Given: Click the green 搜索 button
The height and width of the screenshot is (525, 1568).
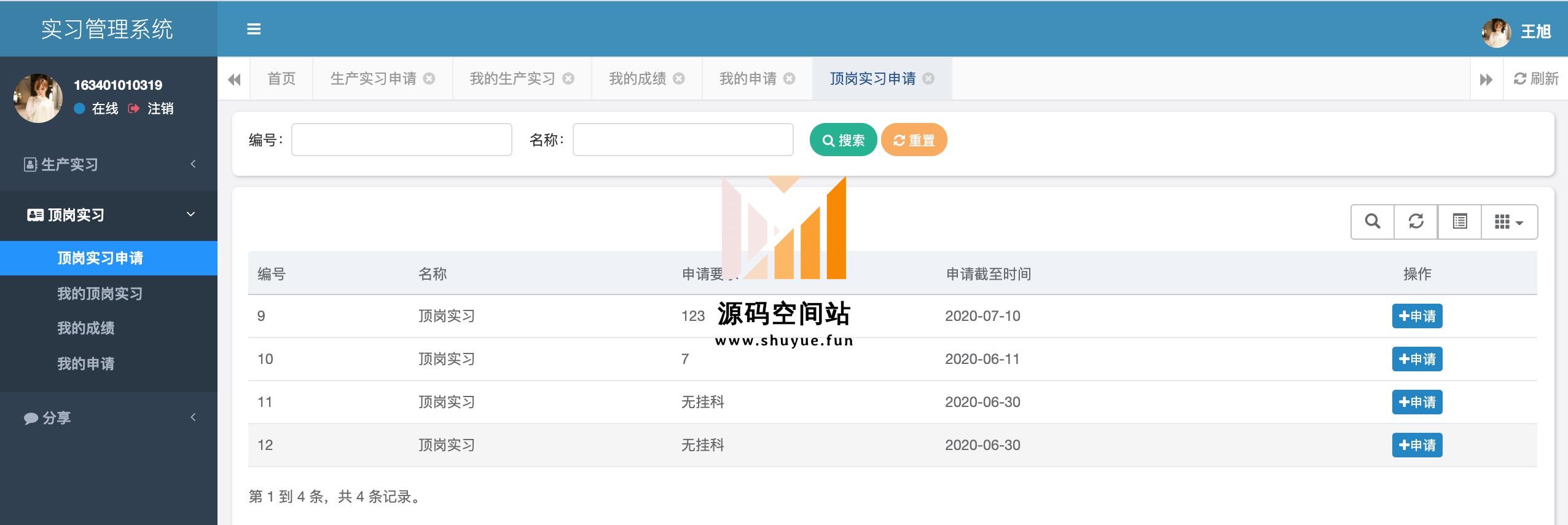Looking at the screenshot, I should 843,140.
